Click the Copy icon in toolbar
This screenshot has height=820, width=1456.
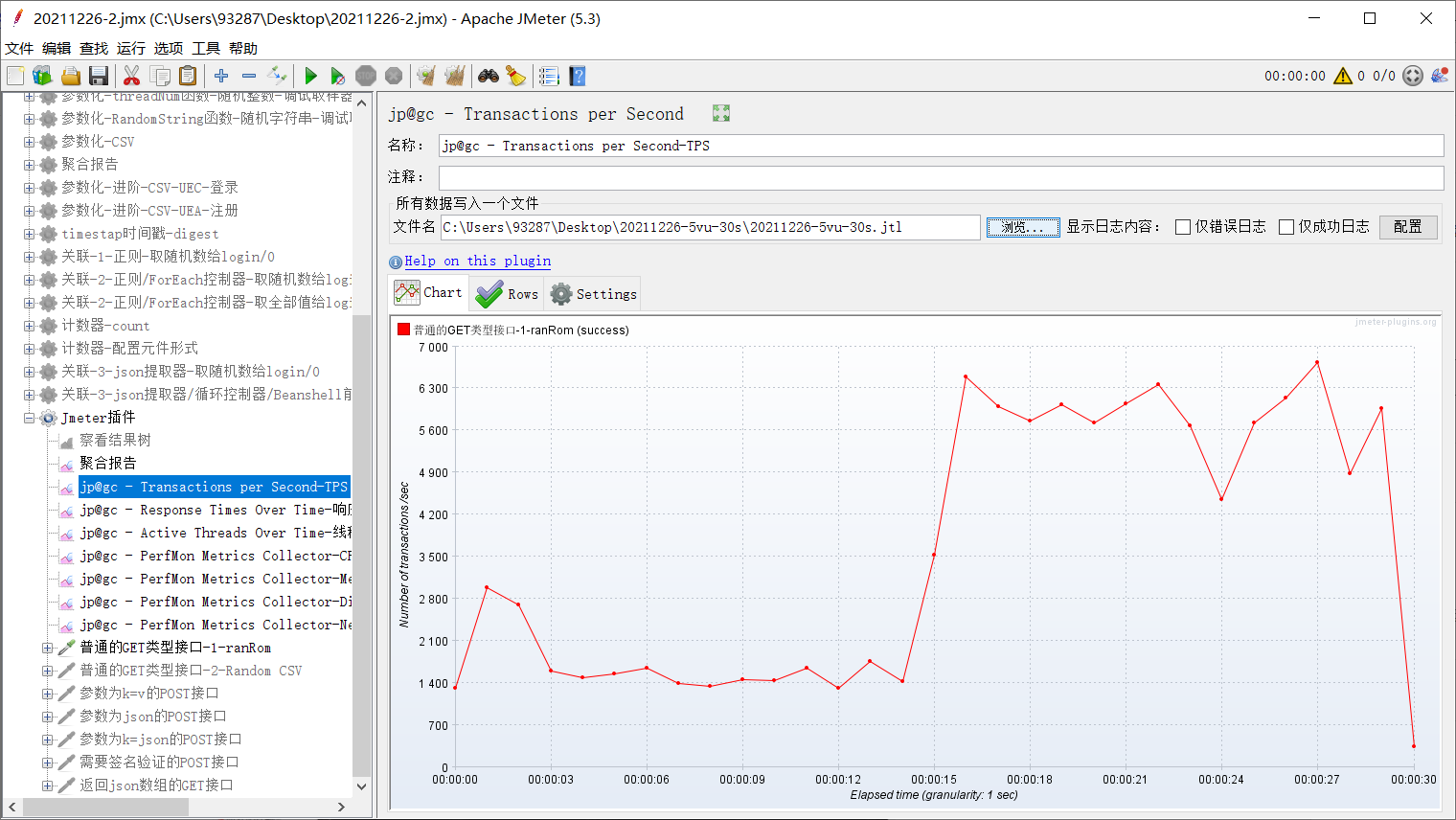(160, 76)
